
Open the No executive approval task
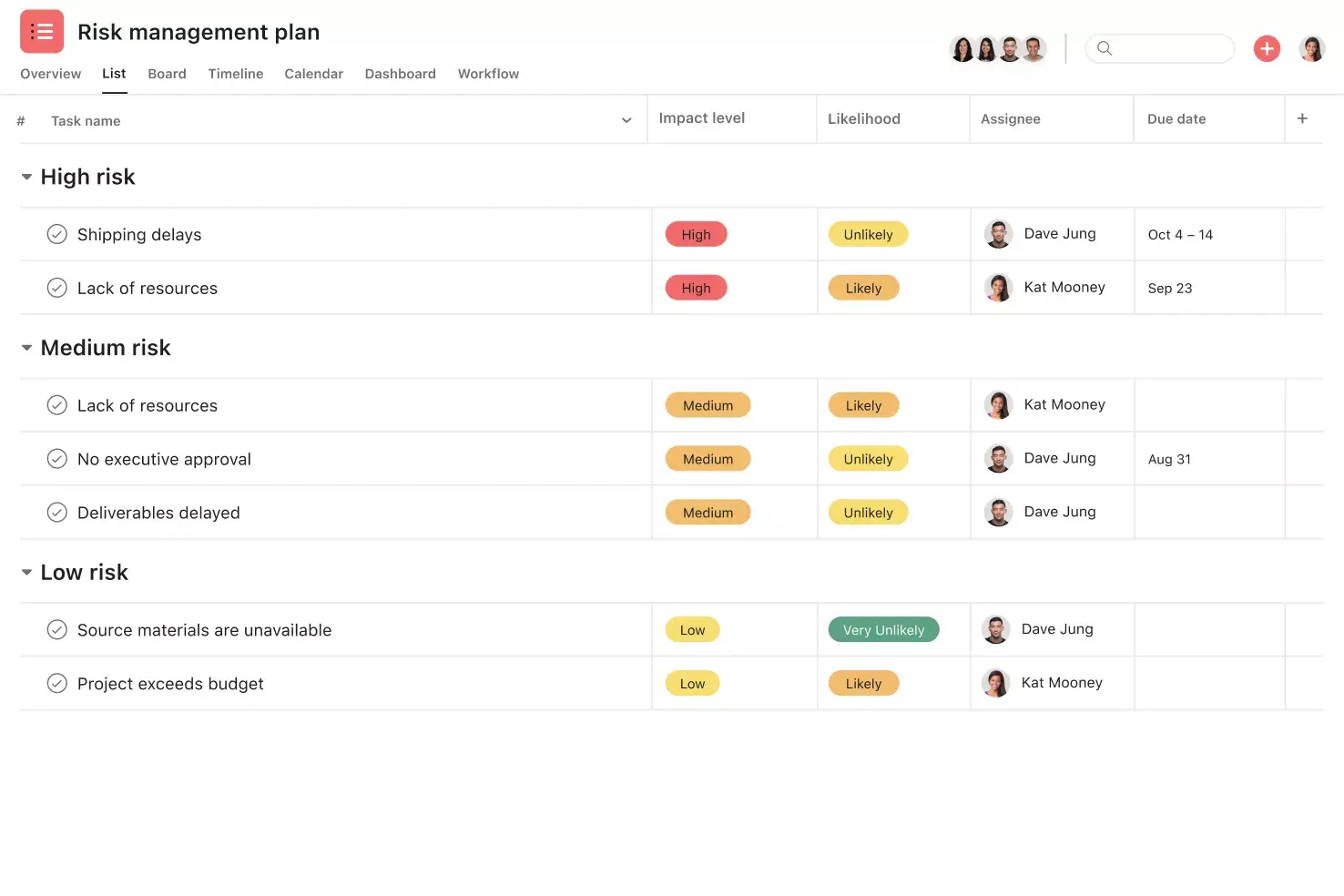164,459
